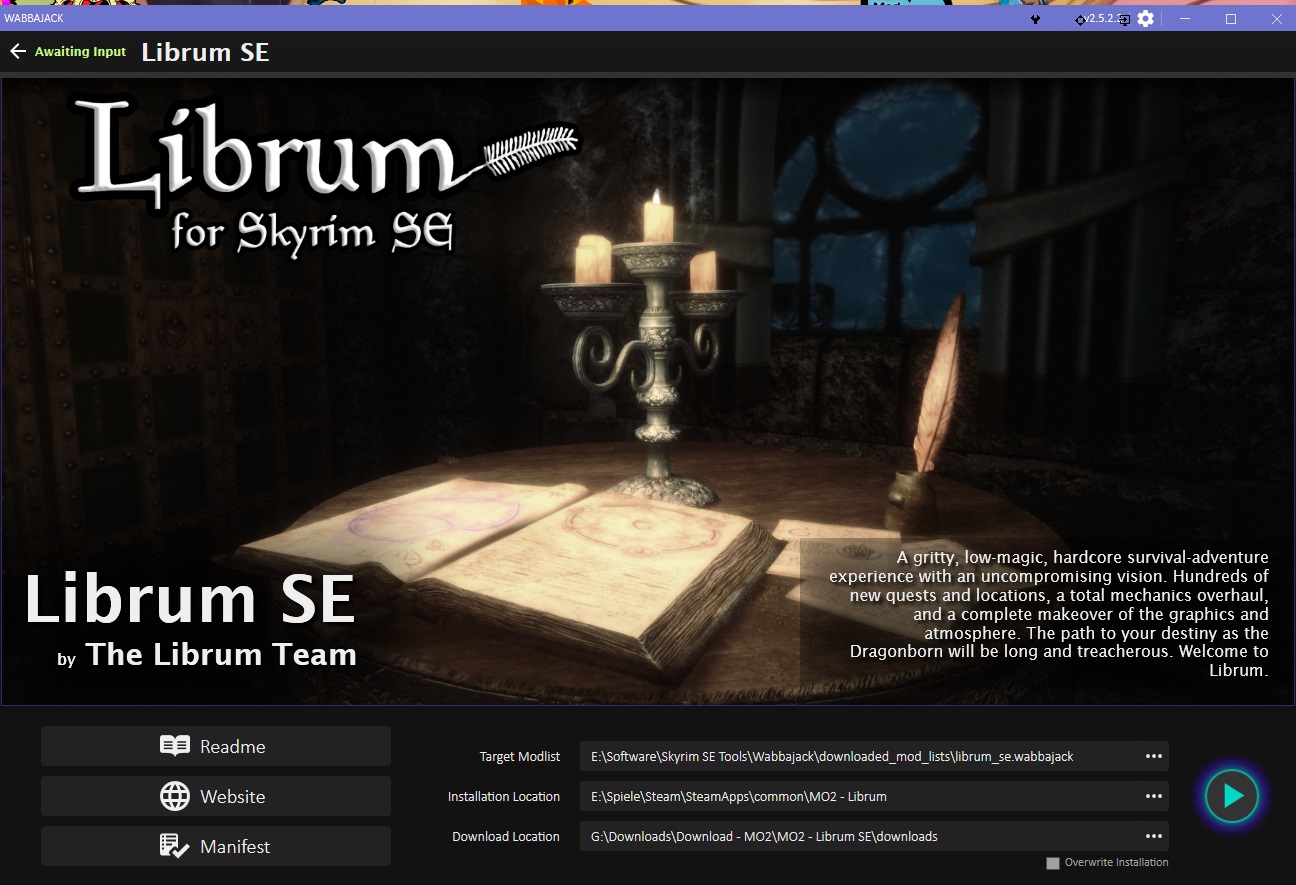Open Wabbajack settings via the gear icon
The image size is (1296, 885).
[1146, 19]
